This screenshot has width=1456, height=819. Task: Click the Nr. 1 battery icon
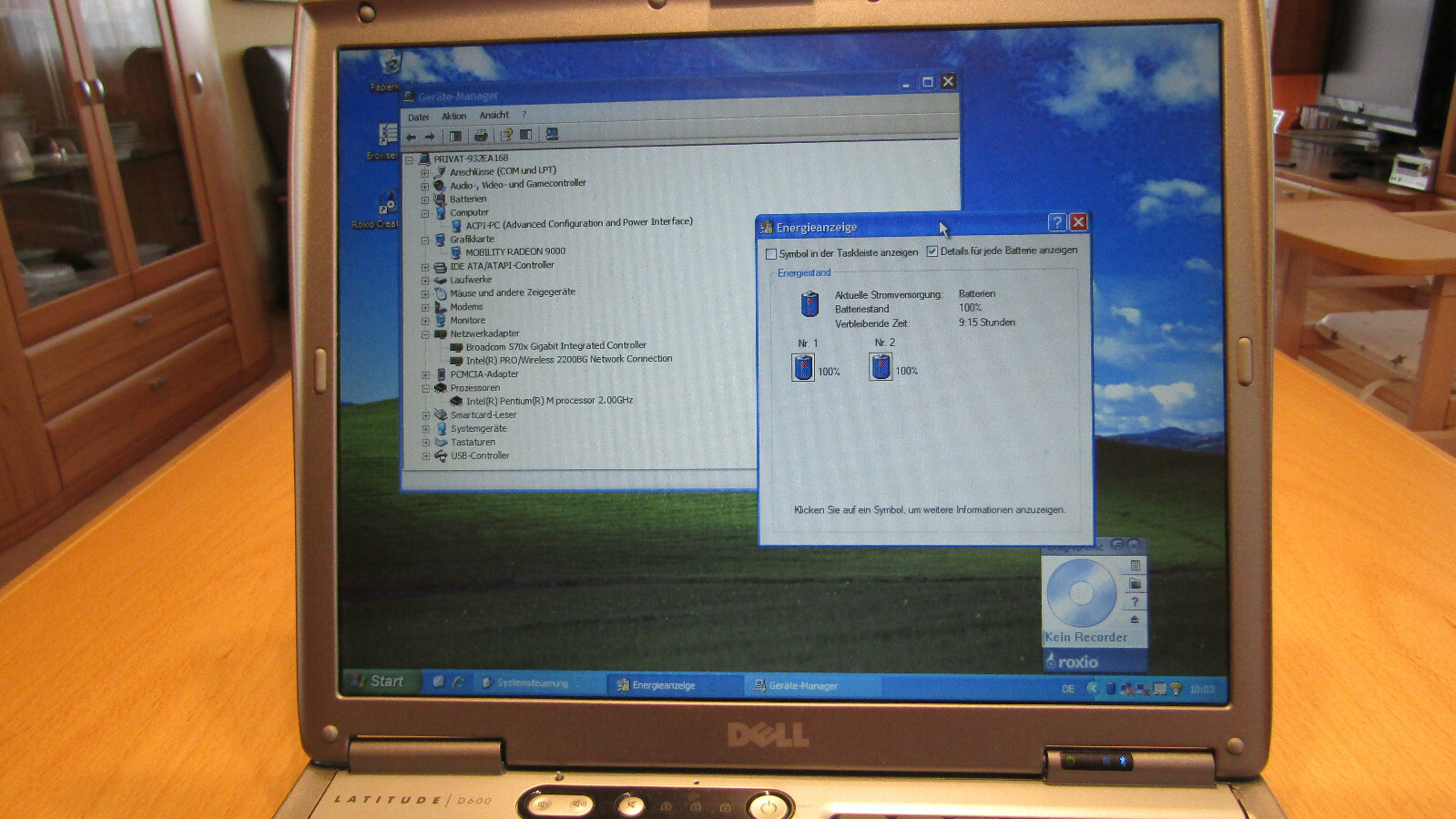click(x=803, y=367)
